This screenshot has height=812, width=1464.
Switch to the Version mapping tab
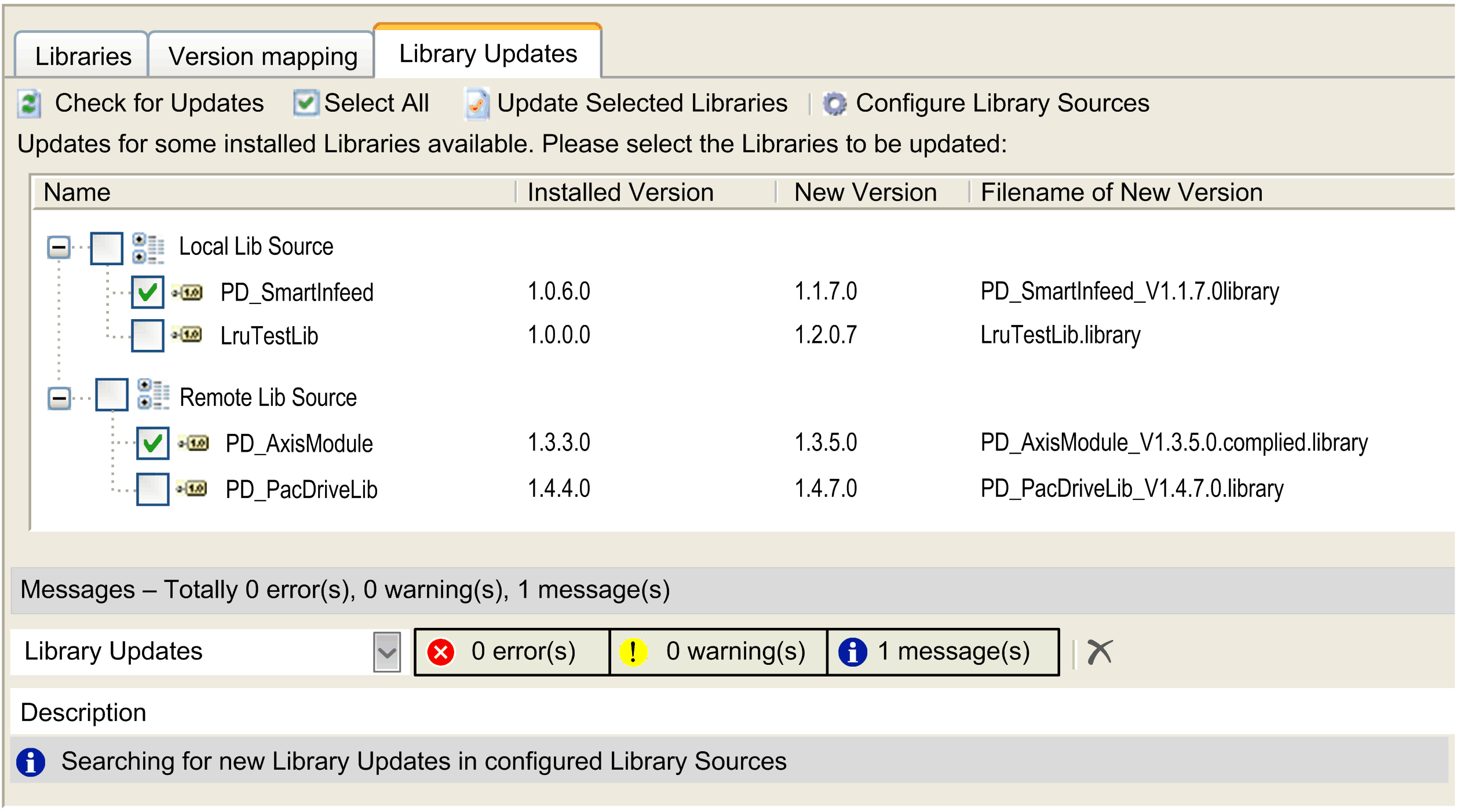click(261, 55)
